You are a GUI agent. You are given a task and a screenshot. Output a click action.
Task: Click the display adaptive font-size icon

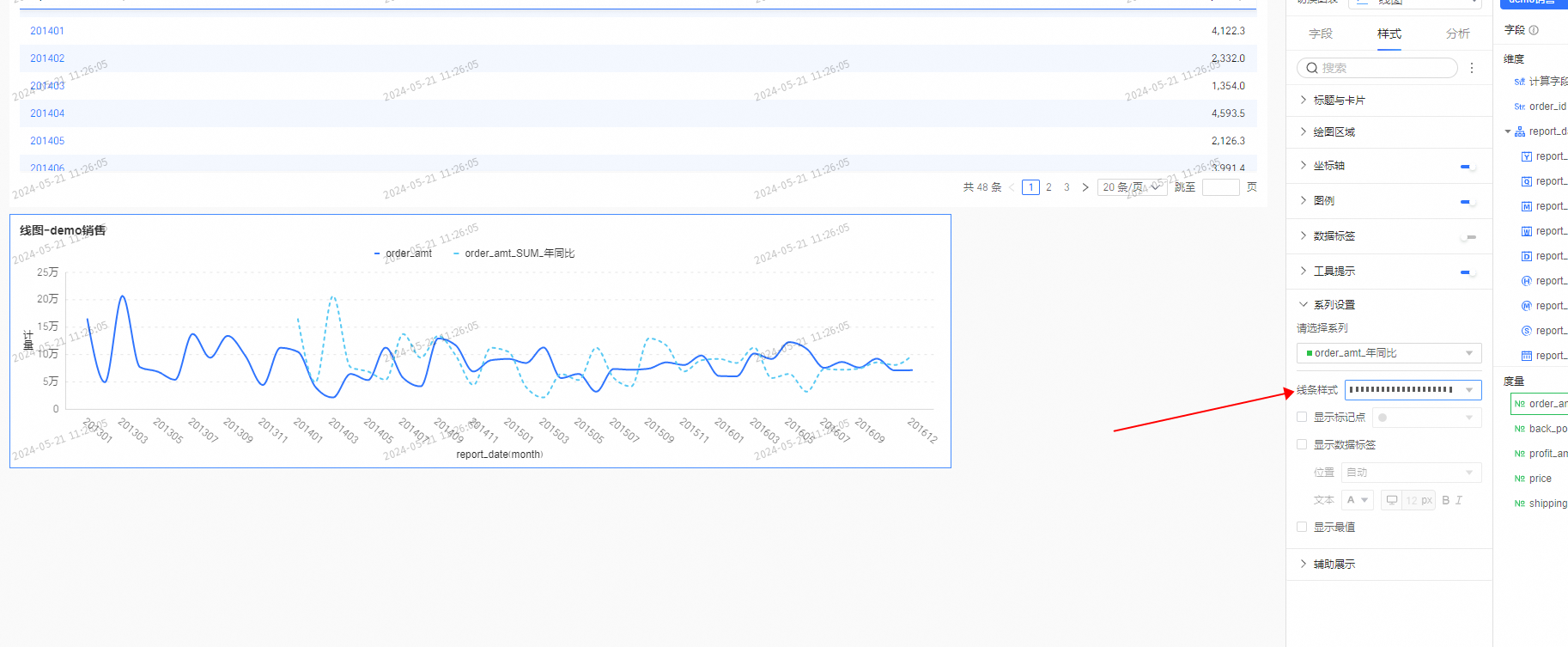pos(1392,500)
